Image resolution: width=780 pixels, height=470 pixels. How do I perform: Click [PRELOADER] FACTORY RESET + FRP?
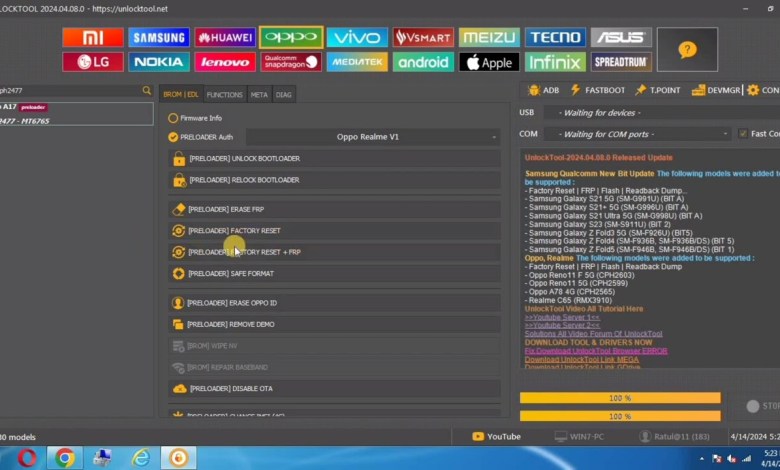[334, 252]
